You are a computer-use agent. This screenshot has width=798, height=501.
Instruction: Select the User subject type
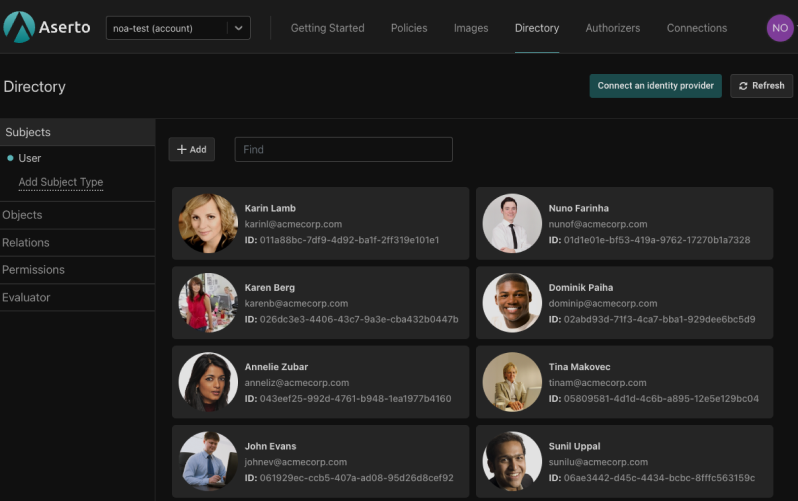[x=30, y=158]
